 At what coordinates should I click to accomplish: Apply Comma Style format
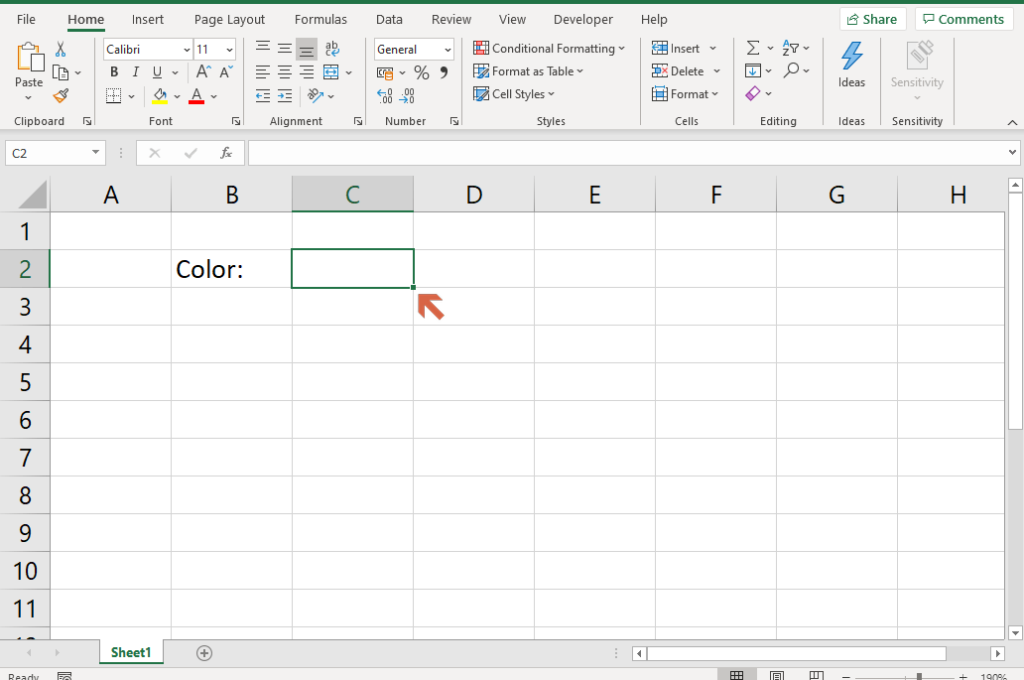(x=443, y=72)
